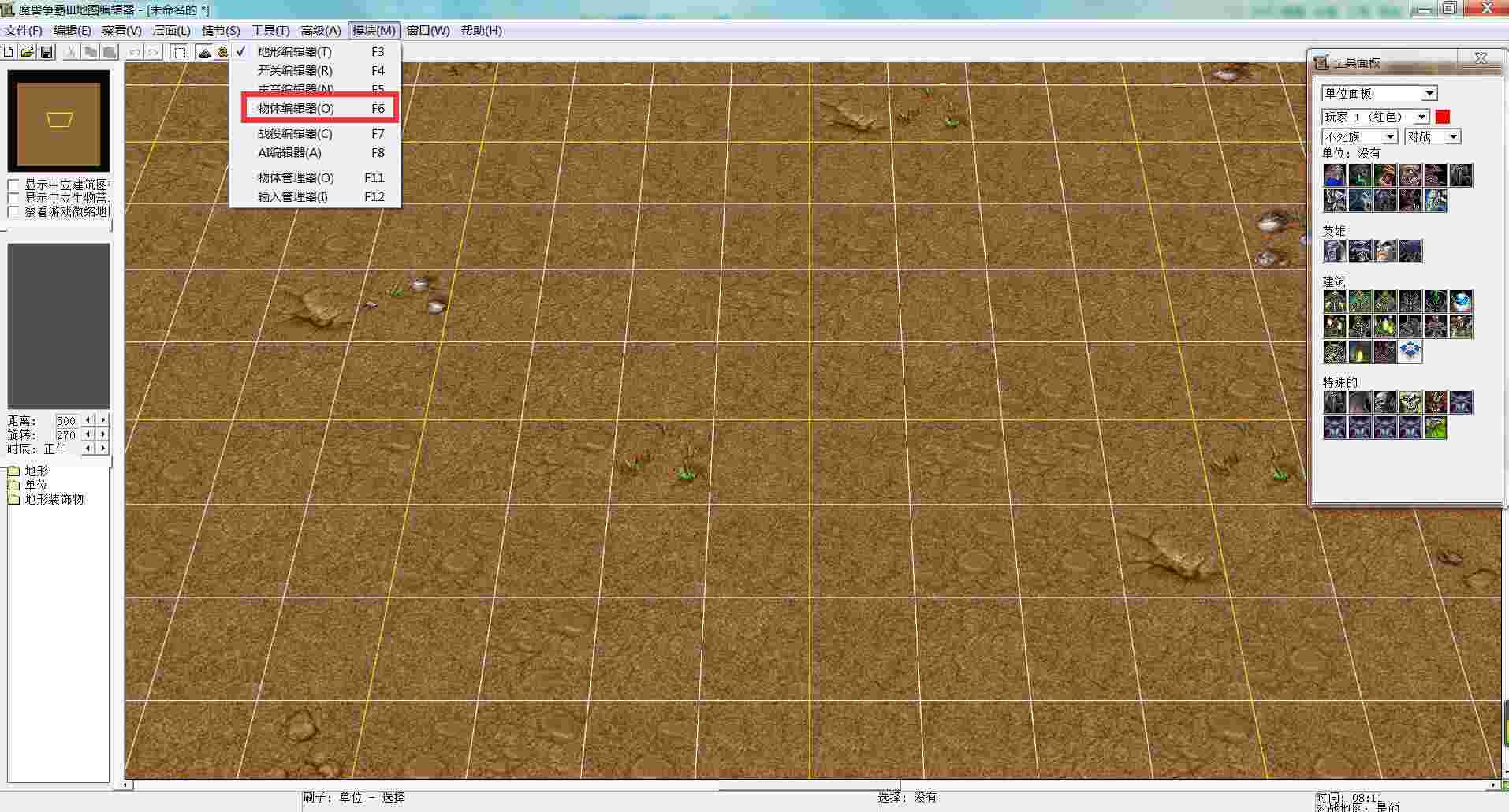Click the 旋转 field showing 270
The image size is (1509, 812).
click(66, 435)
